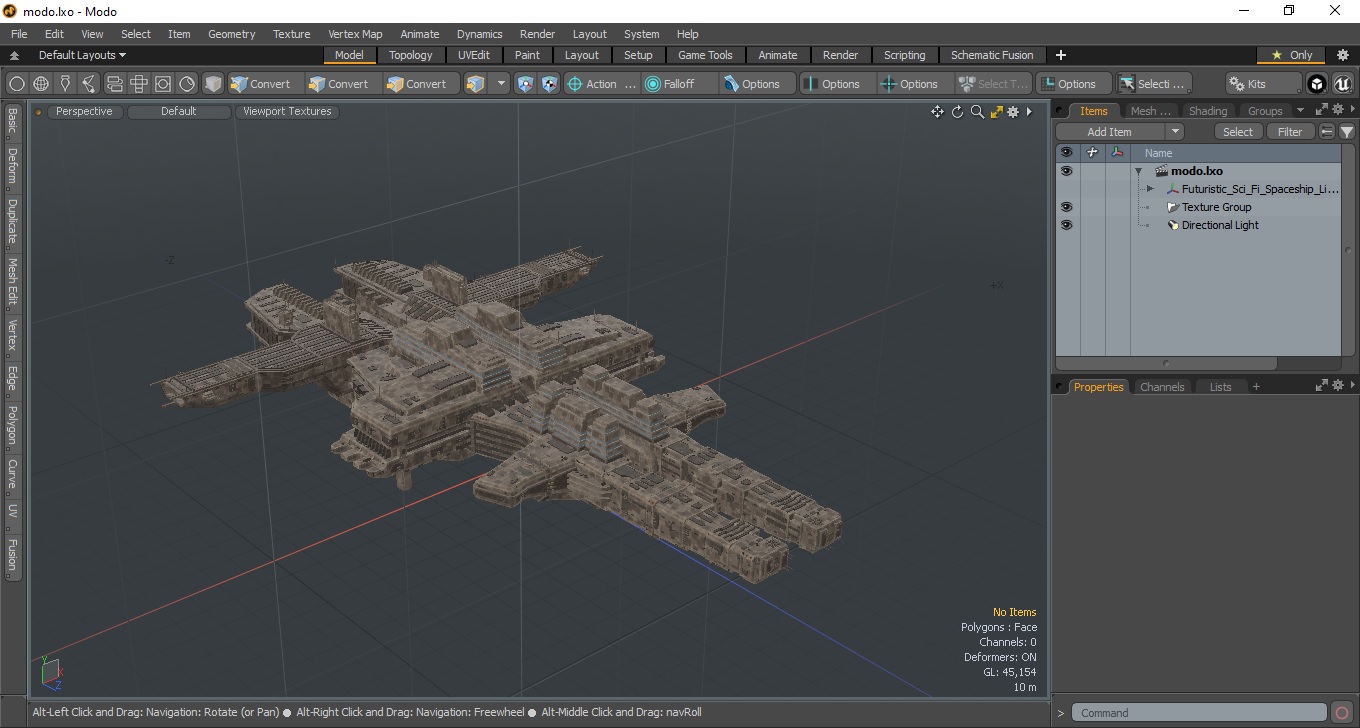Image resolution: width=1360 pixels, height=728 pixels.
Task: Click the black and white cube icon
Action: pyautogui.click(x=1317, y=84)
